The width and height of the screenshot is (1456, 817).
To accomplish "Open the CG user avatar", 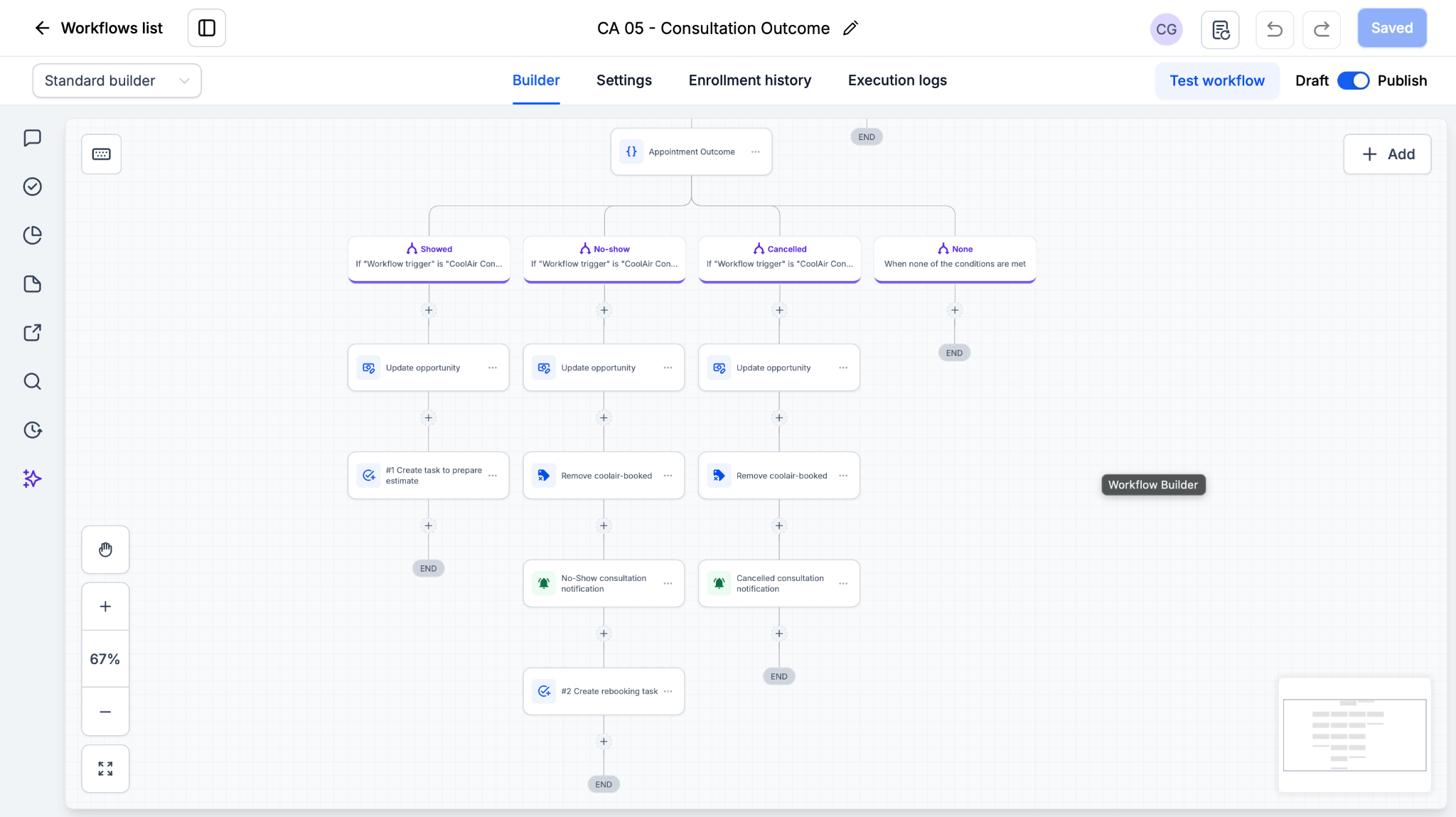I will (1166, 29).
